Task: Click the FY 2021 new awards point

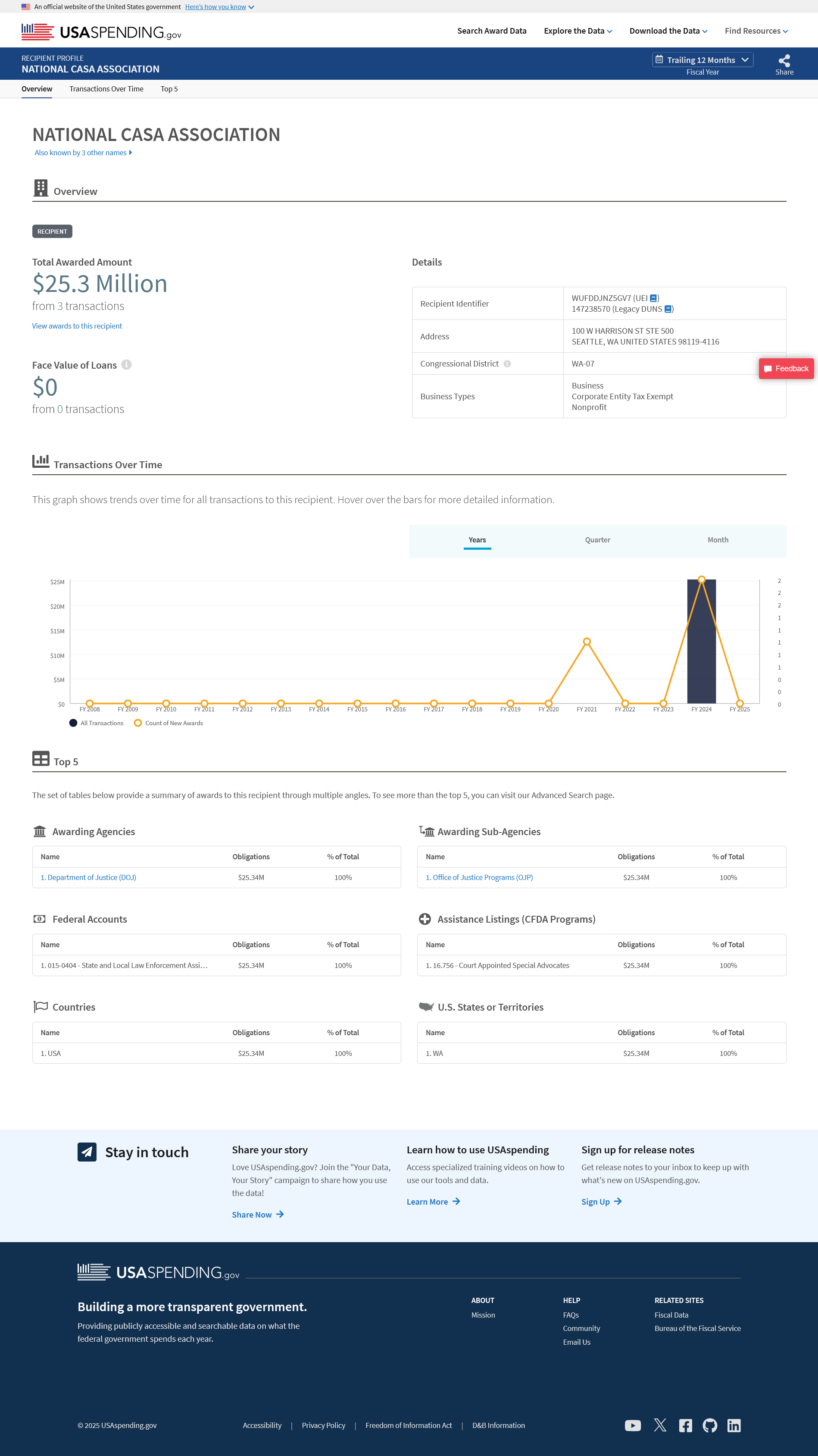Action: (x=587, y=642)
